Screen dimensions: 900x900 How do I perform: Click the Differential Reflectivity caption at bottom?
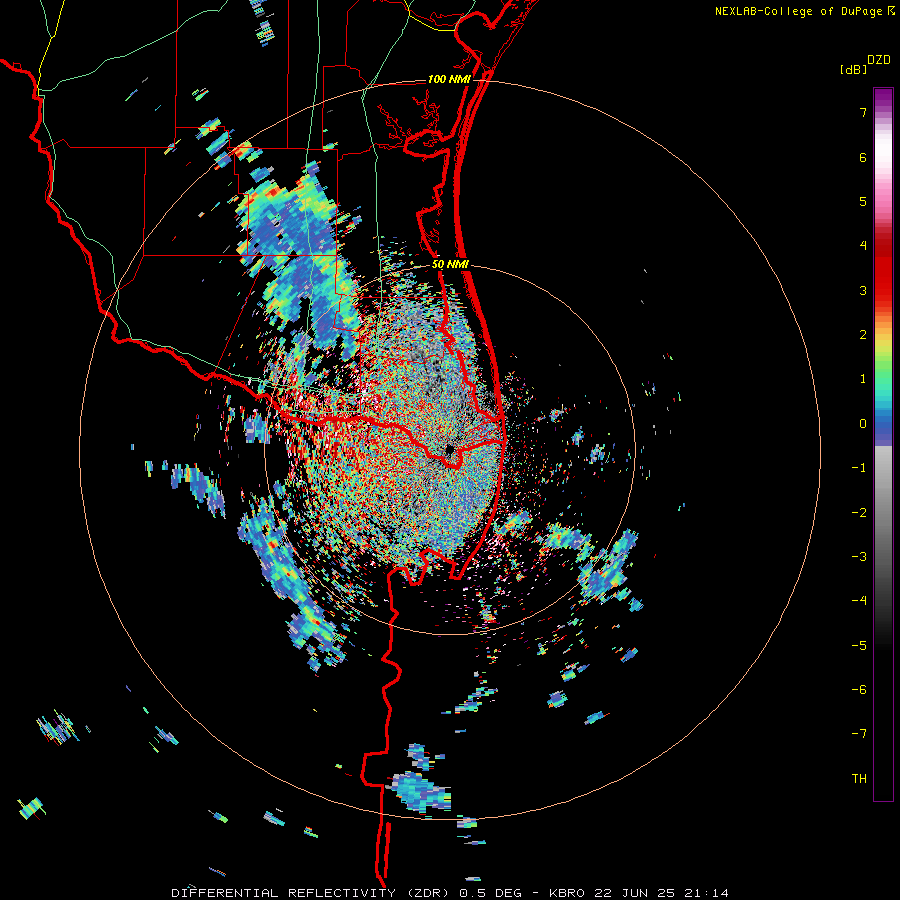click(x=450, y=893)
